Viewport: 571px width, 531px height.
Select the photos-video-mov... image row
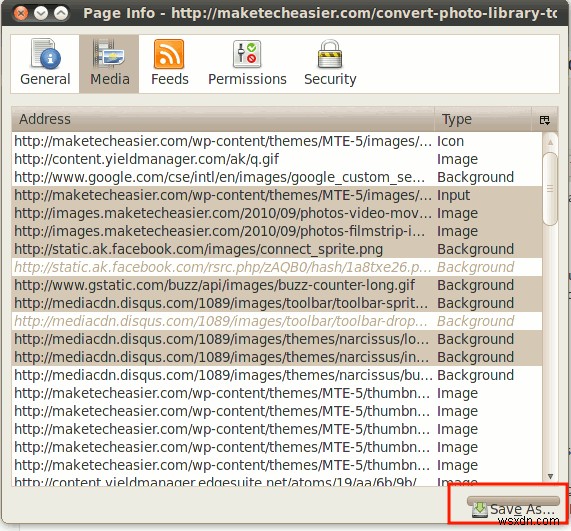pyautogui.click(x=277, y=213)
